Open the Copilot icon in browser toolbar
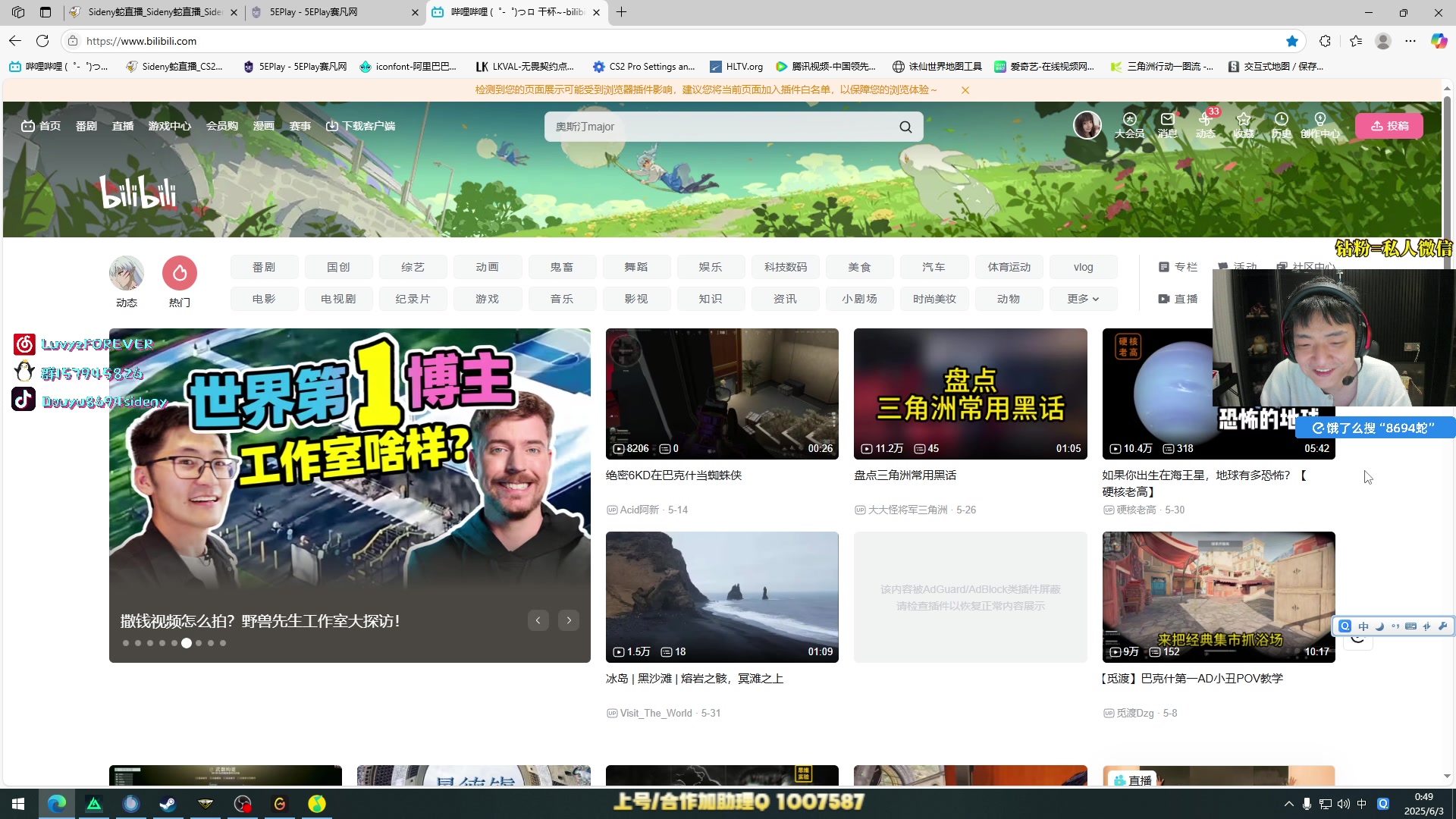The width and height of the screenshot is (1456, 819). pyautogui.click(x=1439, y=41)
